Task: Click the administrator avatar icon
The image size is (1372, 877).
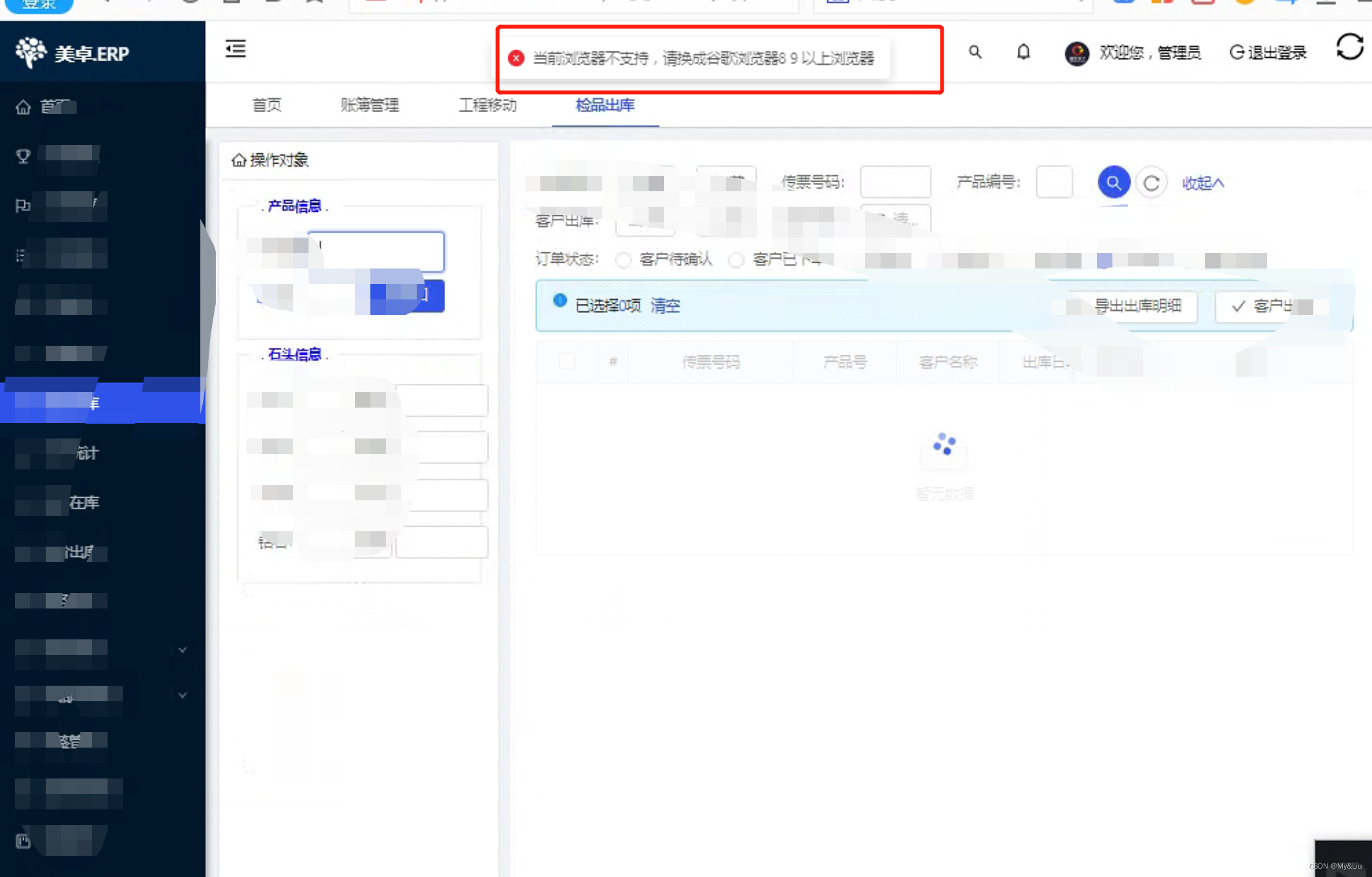Action: (x=1076, y=53)
